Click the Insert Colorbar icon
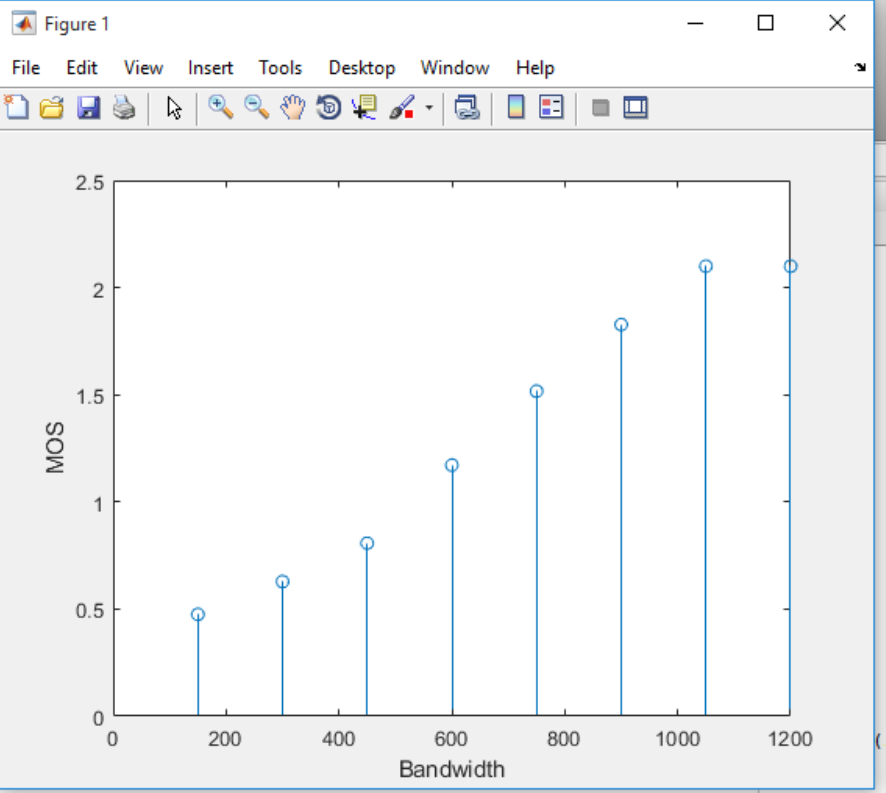 [516, 107]
